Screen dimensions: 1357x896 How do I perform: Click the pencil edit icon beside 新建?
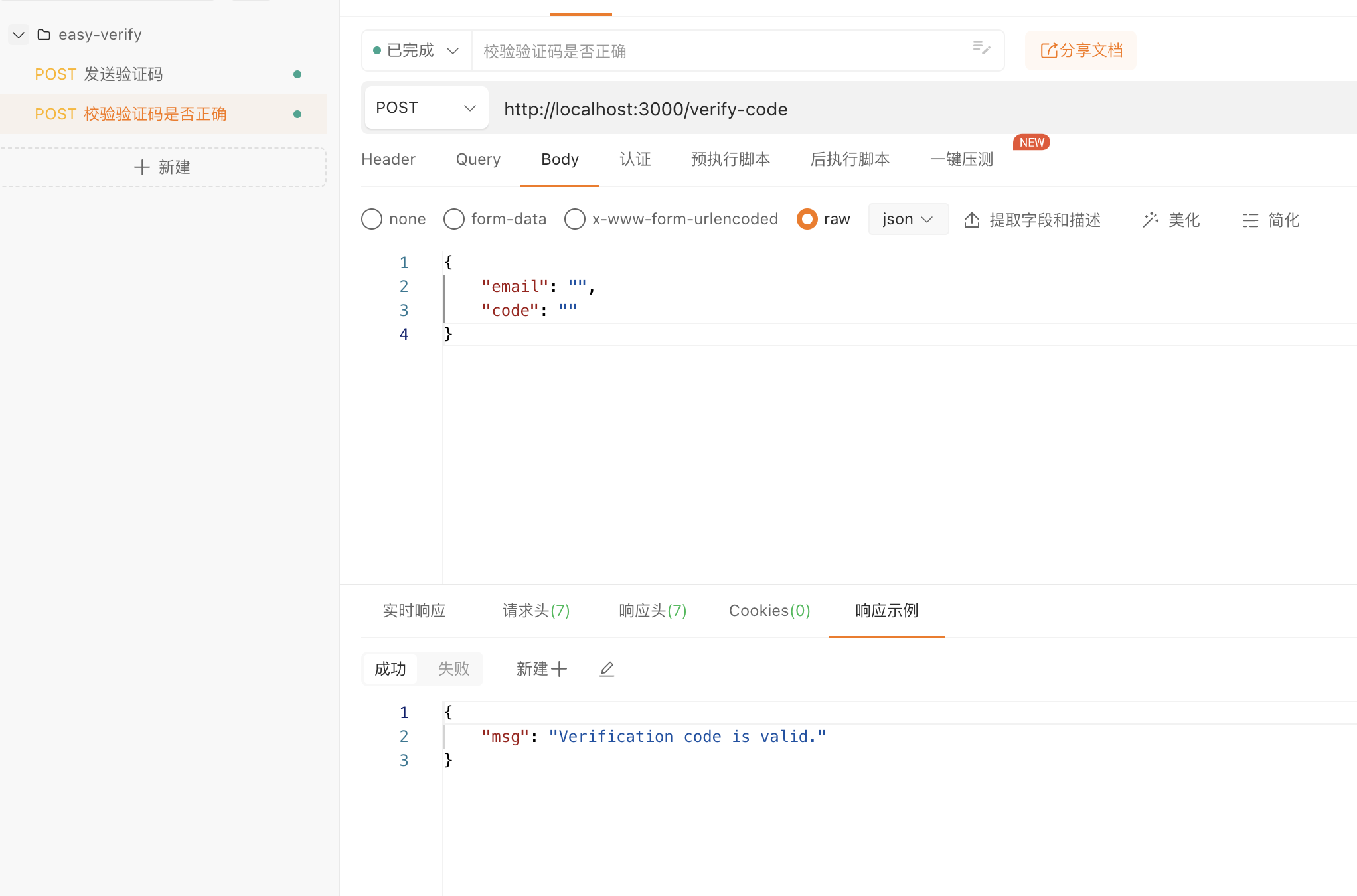pos(607,669)
